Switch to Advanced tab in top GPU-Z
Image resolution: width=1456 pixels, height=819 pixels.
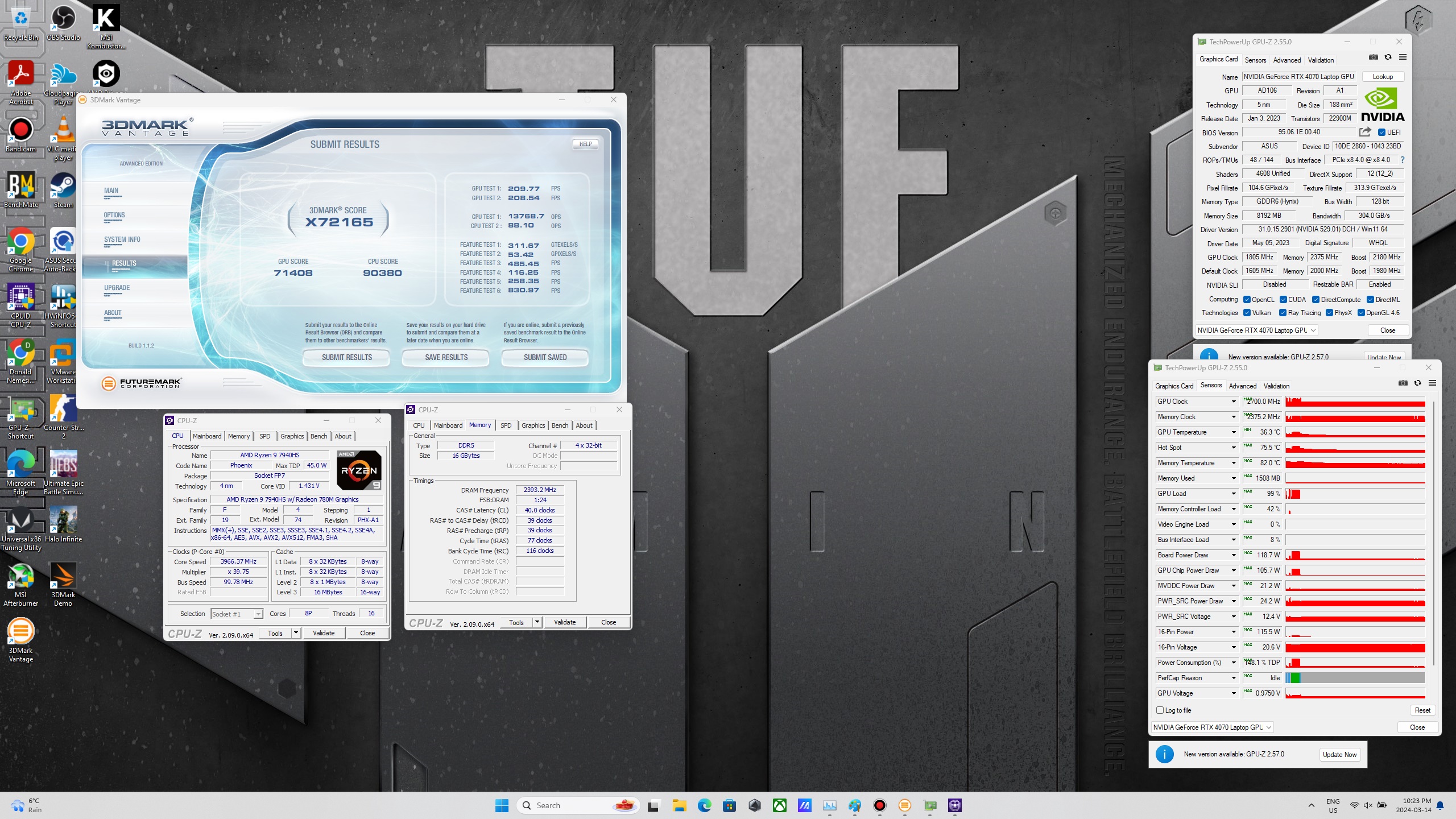click(x=1287, y=60)
